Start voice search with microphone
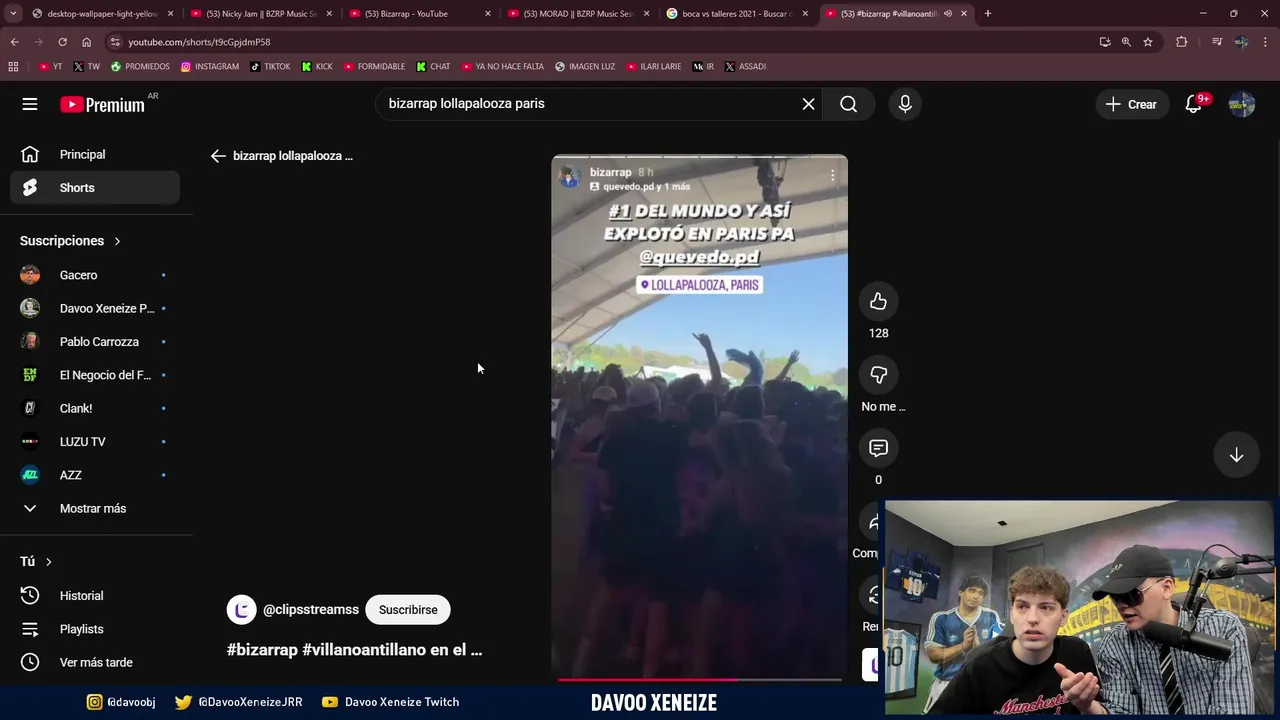 905,104
